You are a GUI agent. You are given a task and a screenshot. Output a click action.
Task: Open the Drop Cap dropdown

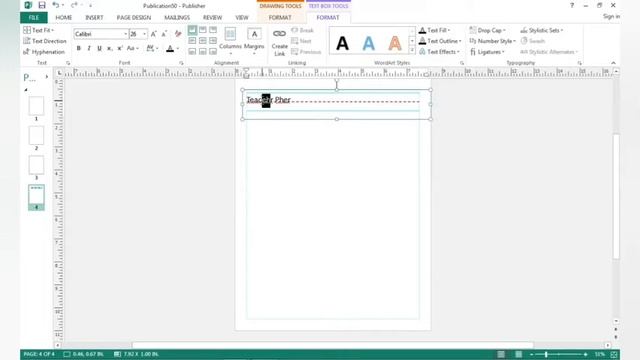(x=488, y=30)
